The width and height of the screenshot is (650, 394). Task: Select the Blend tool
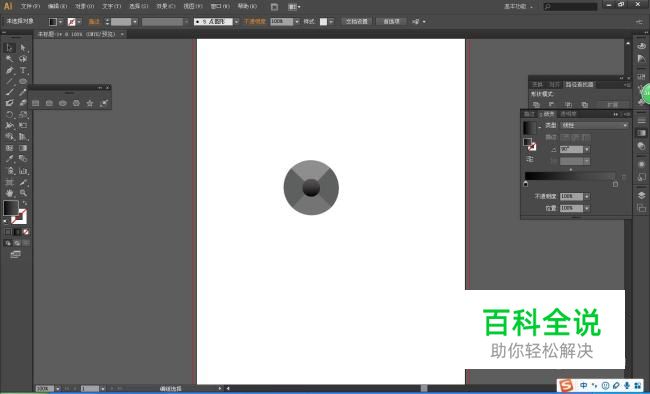(23, 159)
